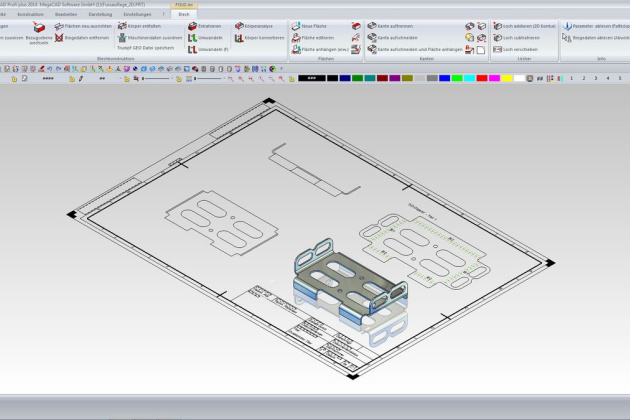
Task: Switch to the Konstruktion ribbon tab
Action: (x=31, y=15)
